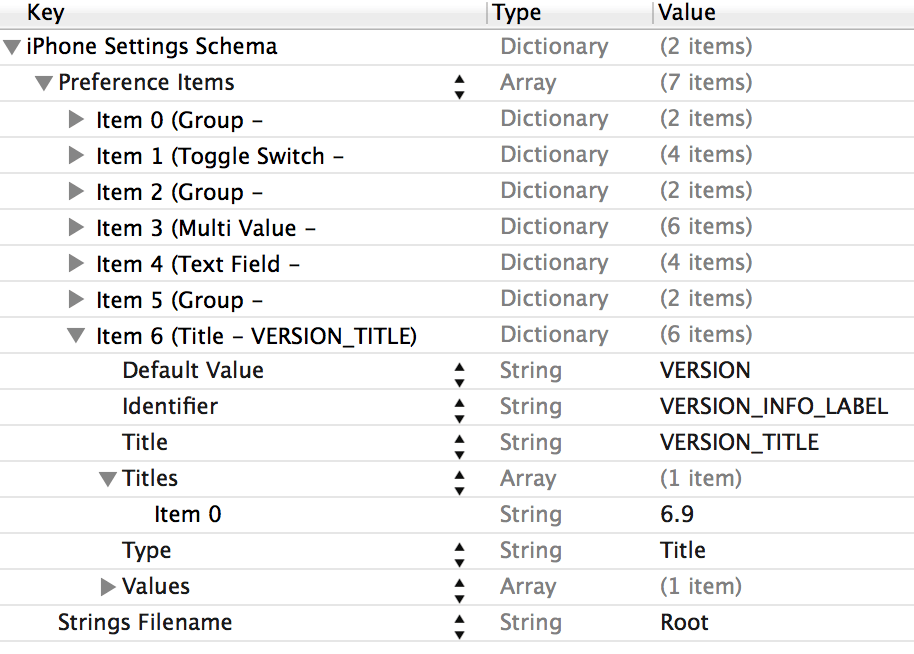Viewport: 914px width, 654px height.
Task: Open key stepper for Identifier row
Action: coord(459,410)
